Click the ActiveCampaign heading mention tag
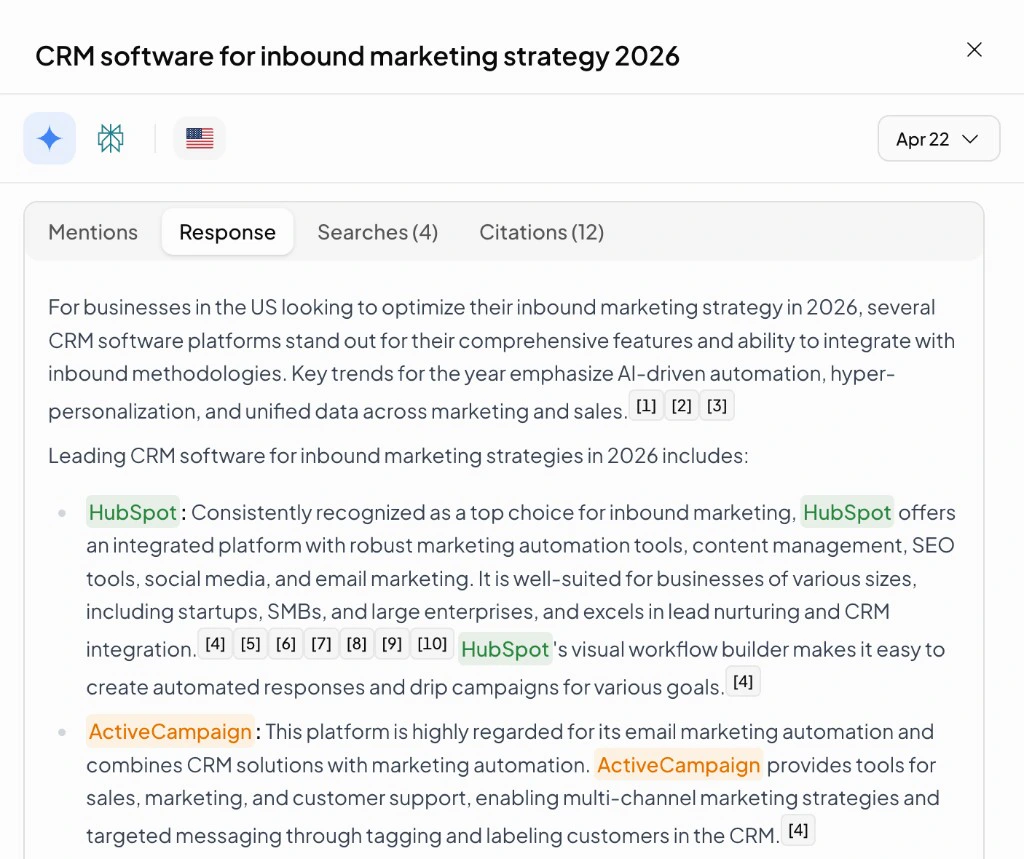This screenshot has width=1024, height=859. [x=170, y=732]
